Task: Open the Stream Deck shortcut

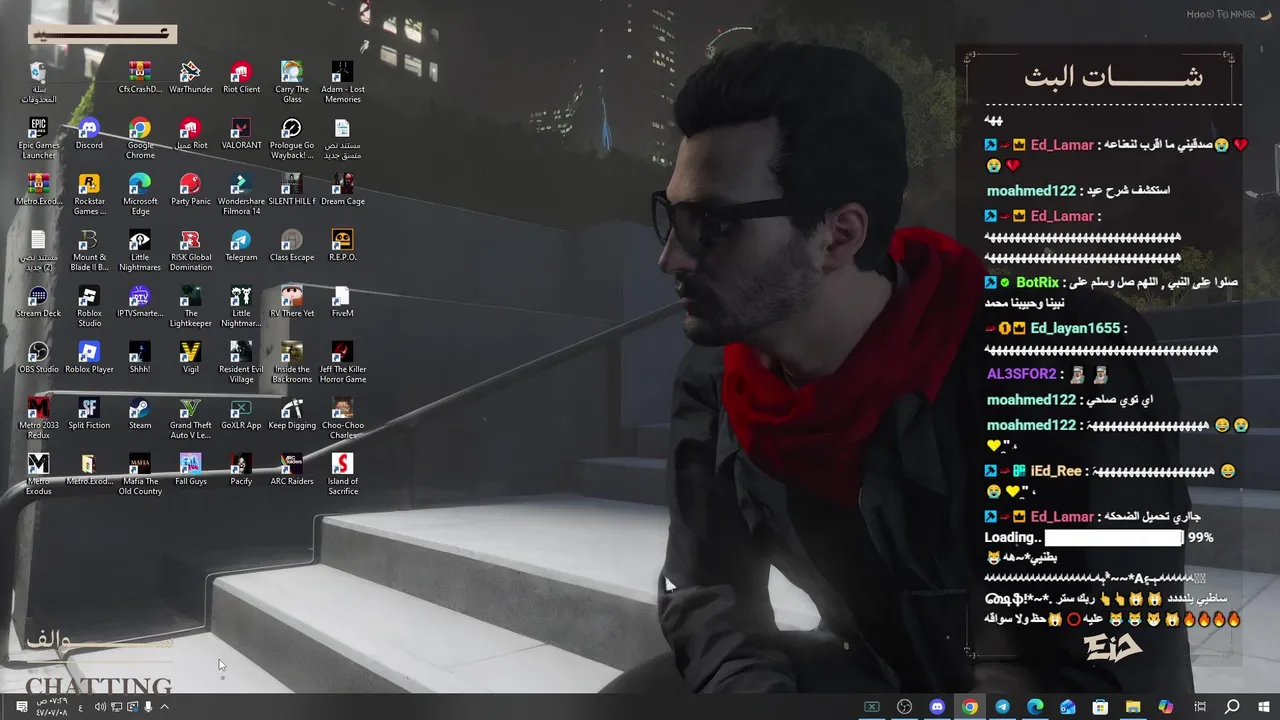Action: coord(38,301)
